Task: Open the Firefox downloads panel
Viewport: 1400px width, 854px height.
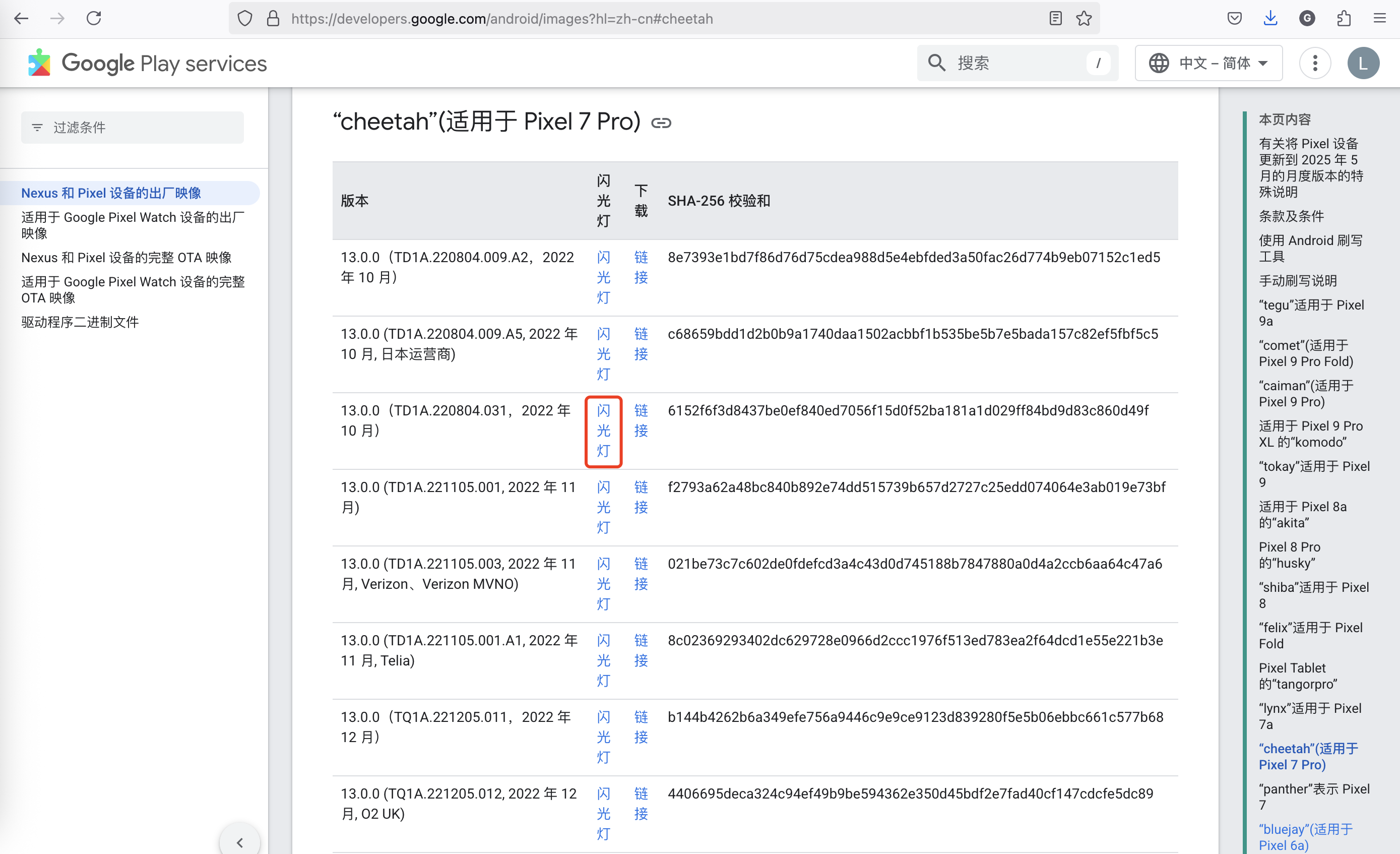Action: pos(1270,19)
